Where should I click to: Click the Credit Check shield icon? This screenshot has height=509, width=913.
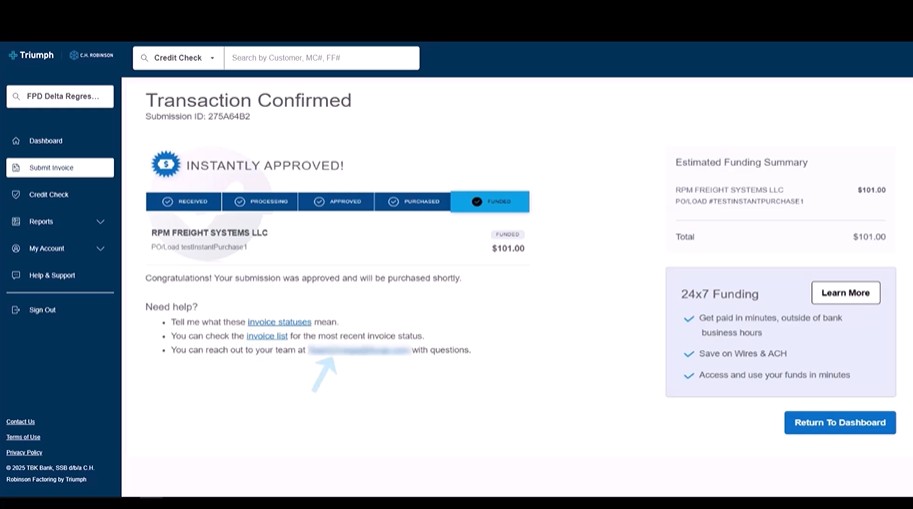[16, 195]
